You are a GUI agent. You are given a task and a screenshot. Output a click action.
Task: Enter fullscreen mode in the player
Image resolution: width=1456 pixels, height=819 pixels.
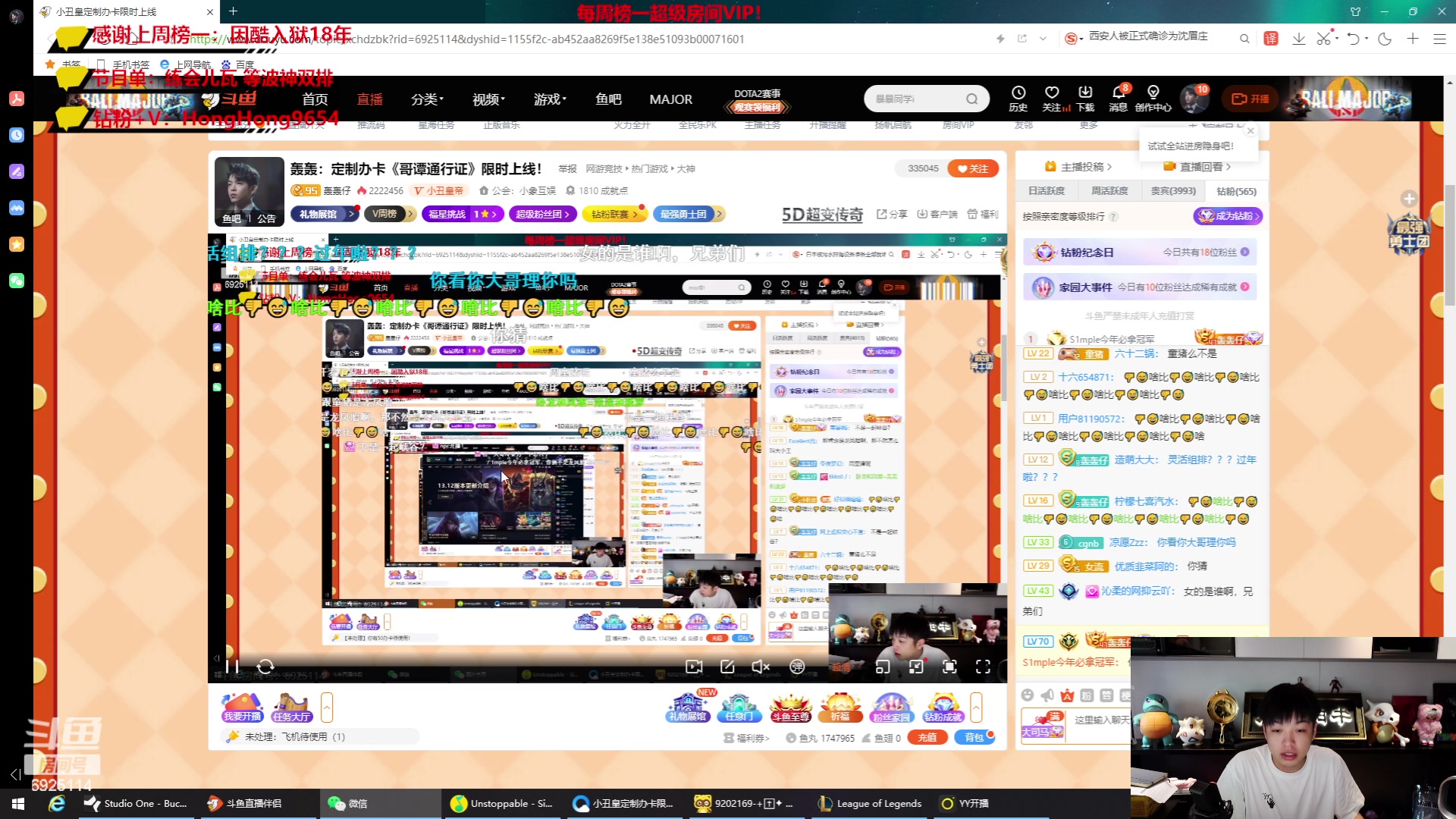[x=983, y=667]
